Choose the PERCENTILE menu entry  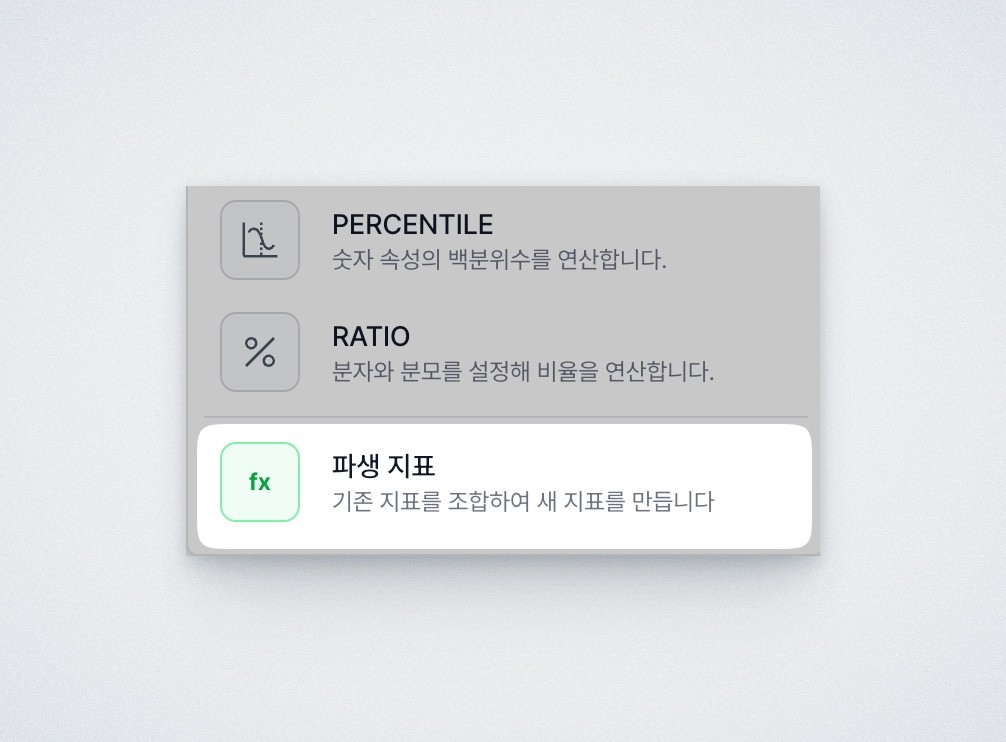(500, 240)
